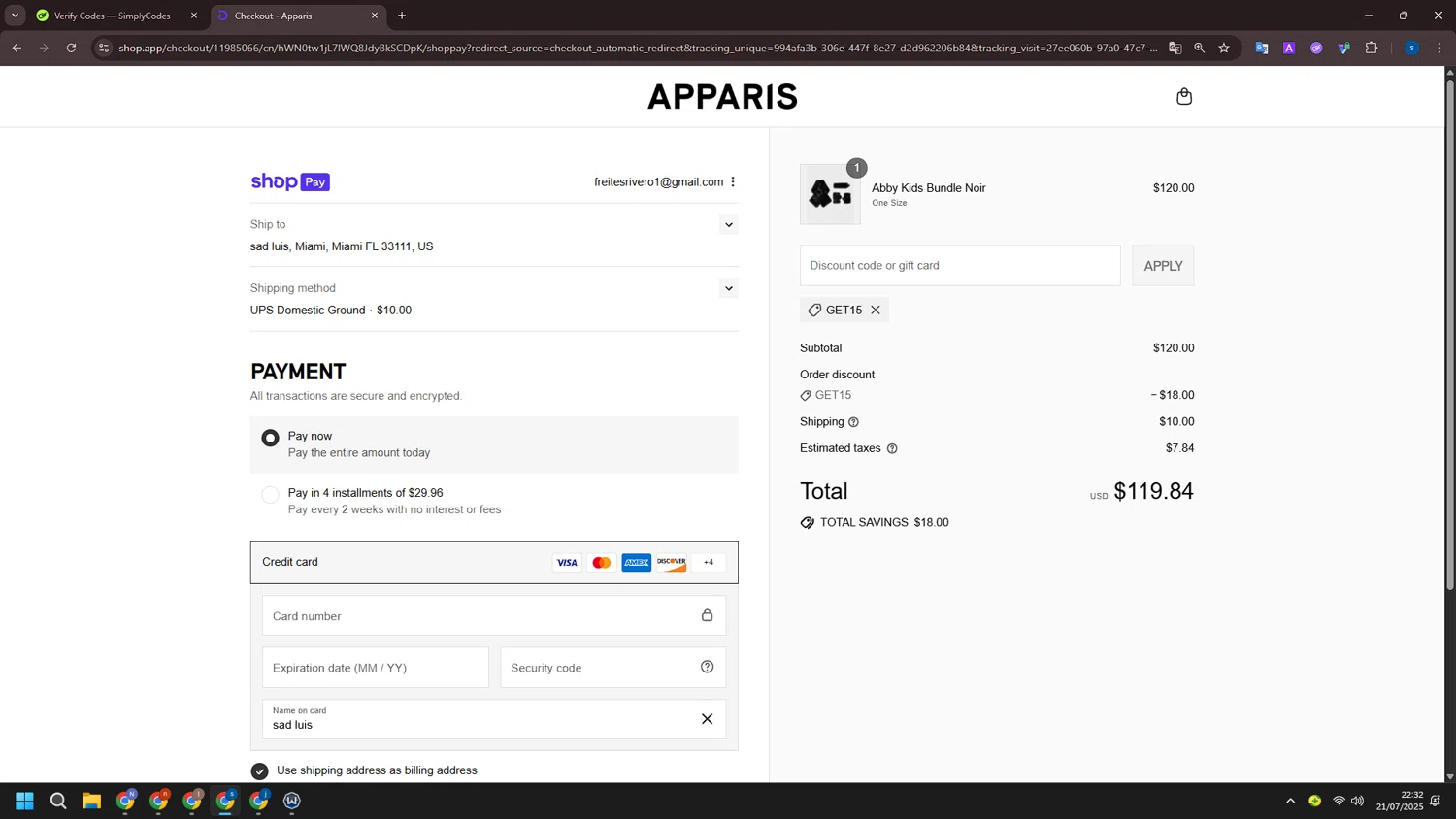Click the Discover card logo
The image size is (1456, 819).
pyautogui.click(x=672, y=563)
